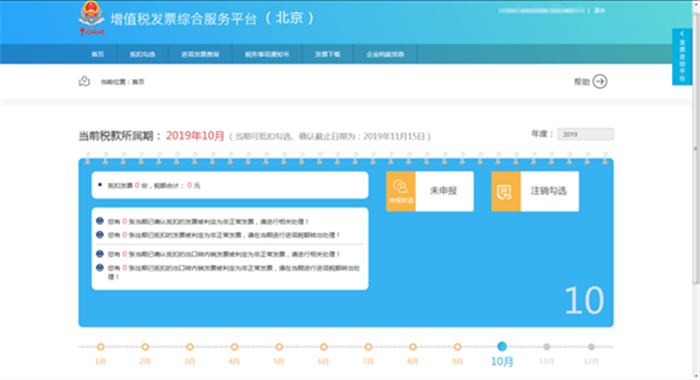Viewport: 700px width, 380px height.
Task: Select the 2月 timeline marker
Action: [x=145, y=347]
